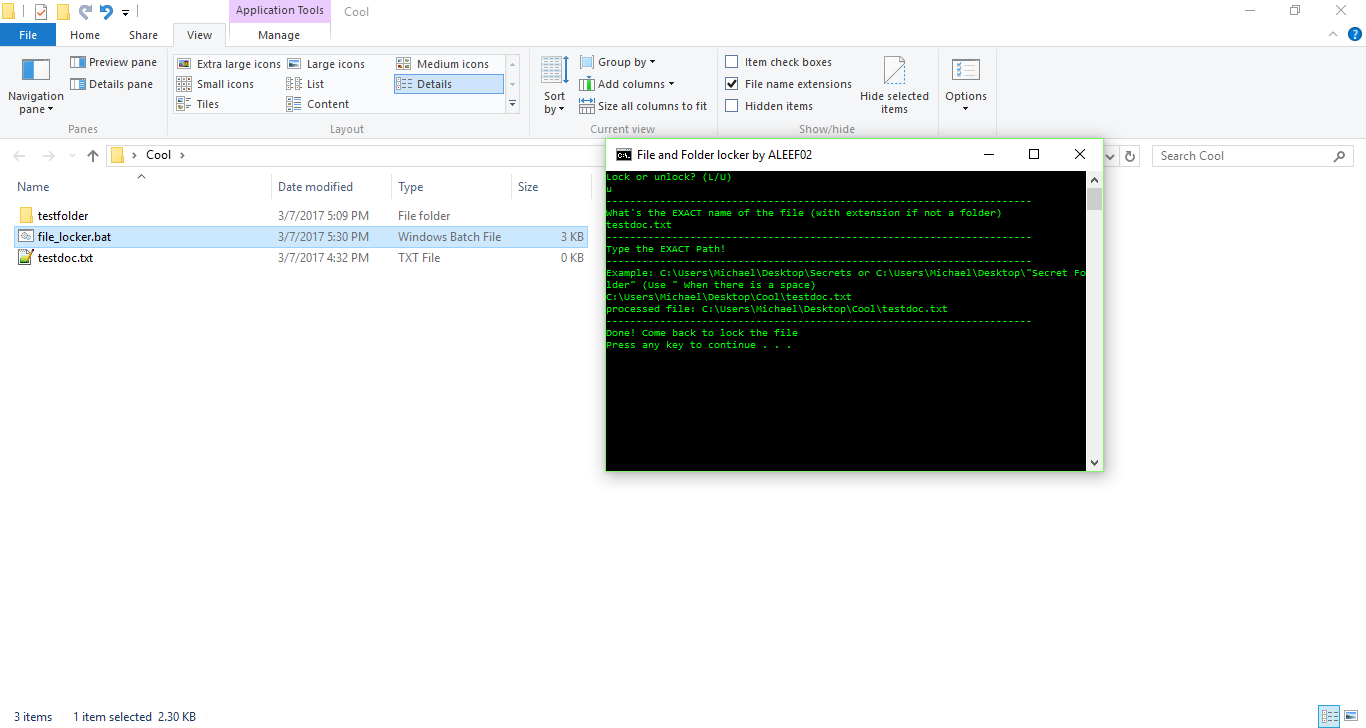This screenshot has width=1366, height=728.
Task: Collapse the ribbon with the chevron
Action: 1332,35
